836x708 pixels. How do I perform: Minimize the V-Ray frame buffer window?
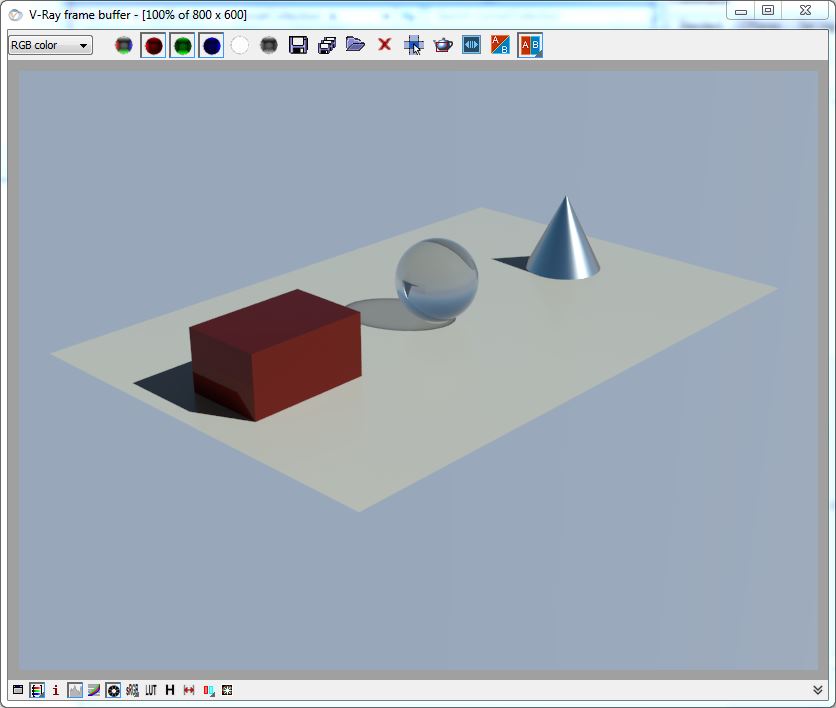741,10
